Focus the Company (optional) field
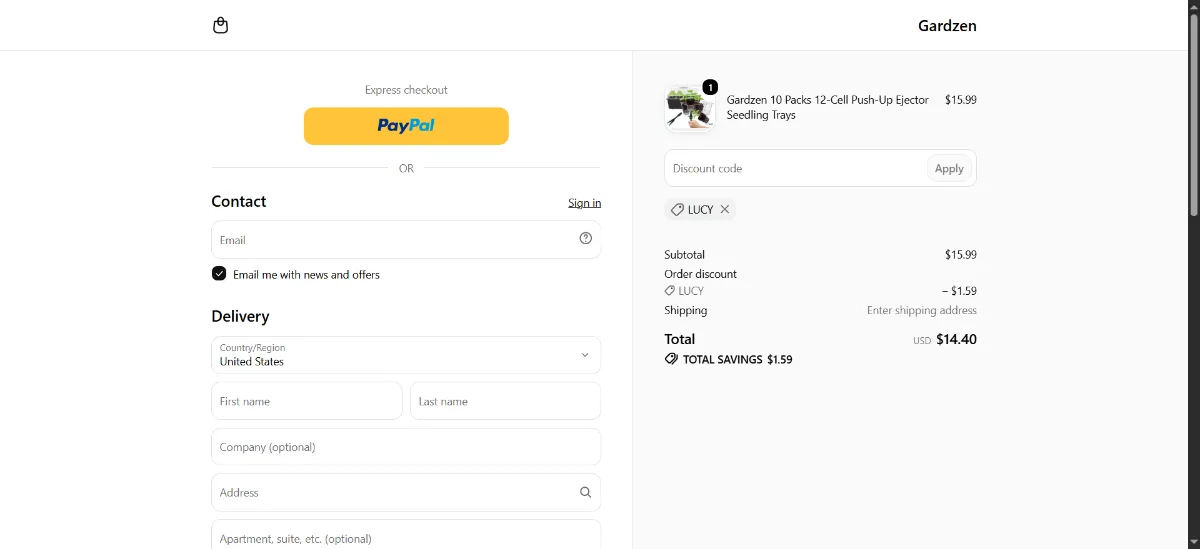Image resolution: width=1200 pixels, height=549 pixels. click(406, 447)
